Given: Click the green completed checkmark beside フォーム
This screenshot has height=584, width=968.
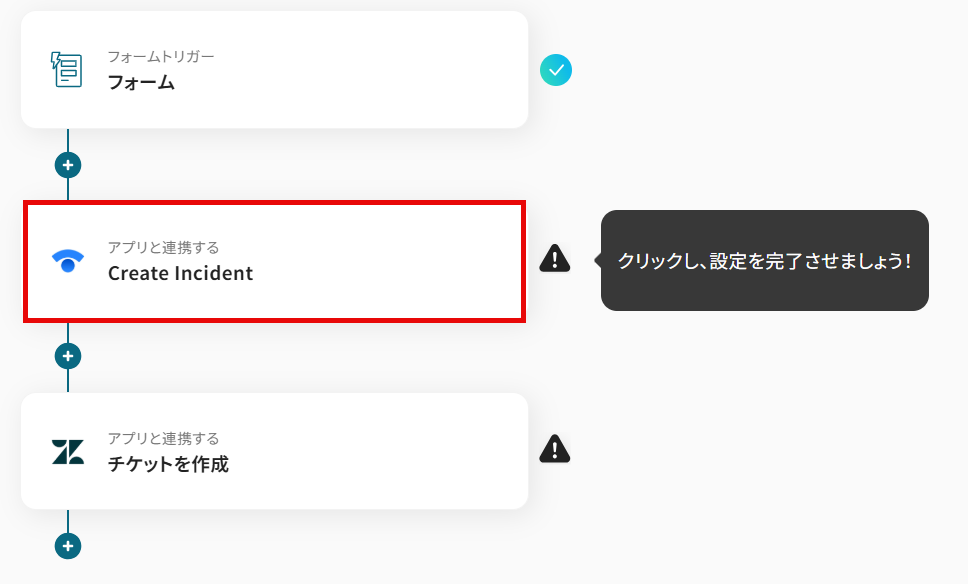Looking at the screenshot, I should point(555,70).
